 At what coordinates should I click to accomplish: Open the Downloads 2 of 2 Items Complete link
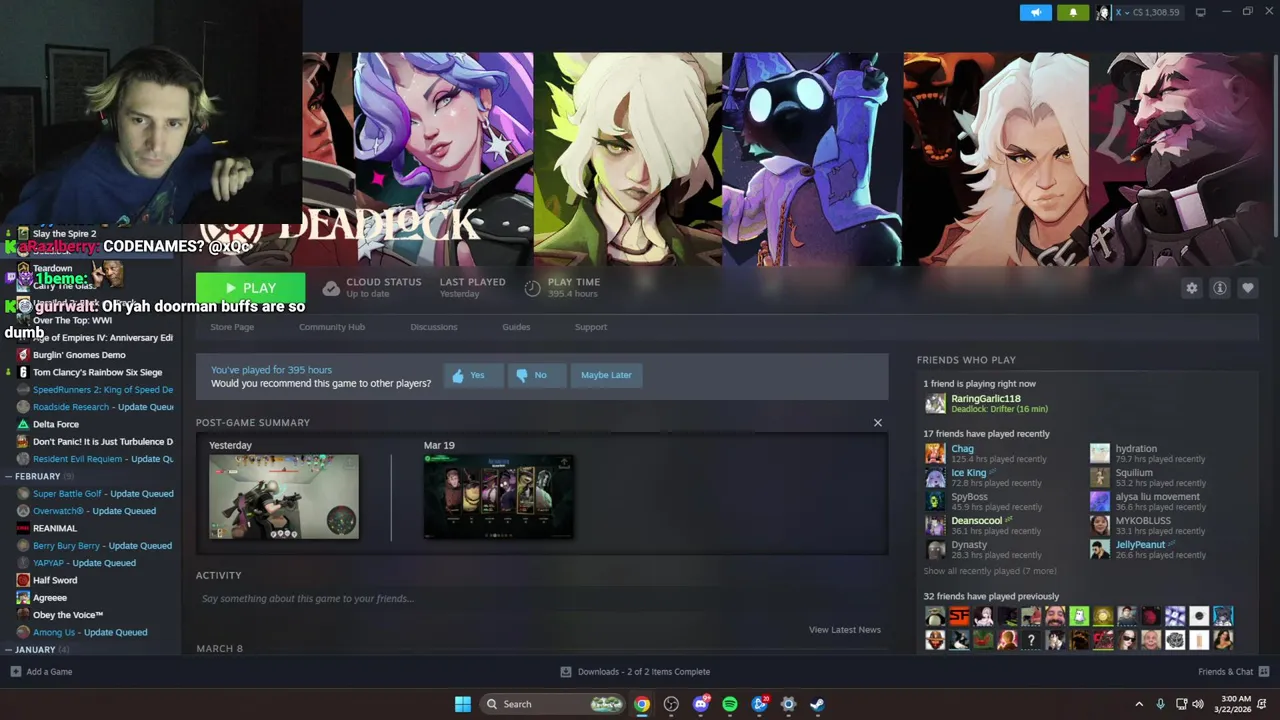644,672
